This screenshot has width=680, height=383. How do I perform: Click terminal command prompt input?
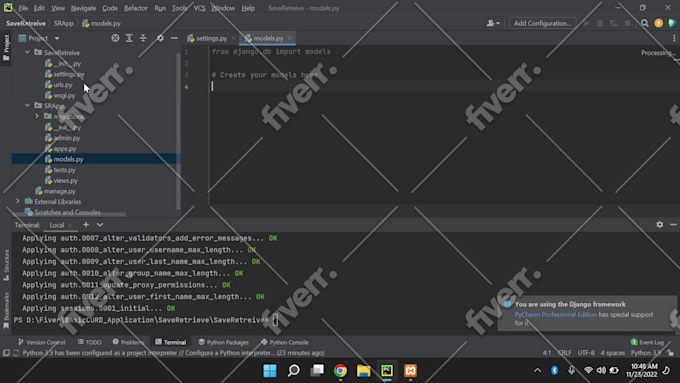[275, 320]
